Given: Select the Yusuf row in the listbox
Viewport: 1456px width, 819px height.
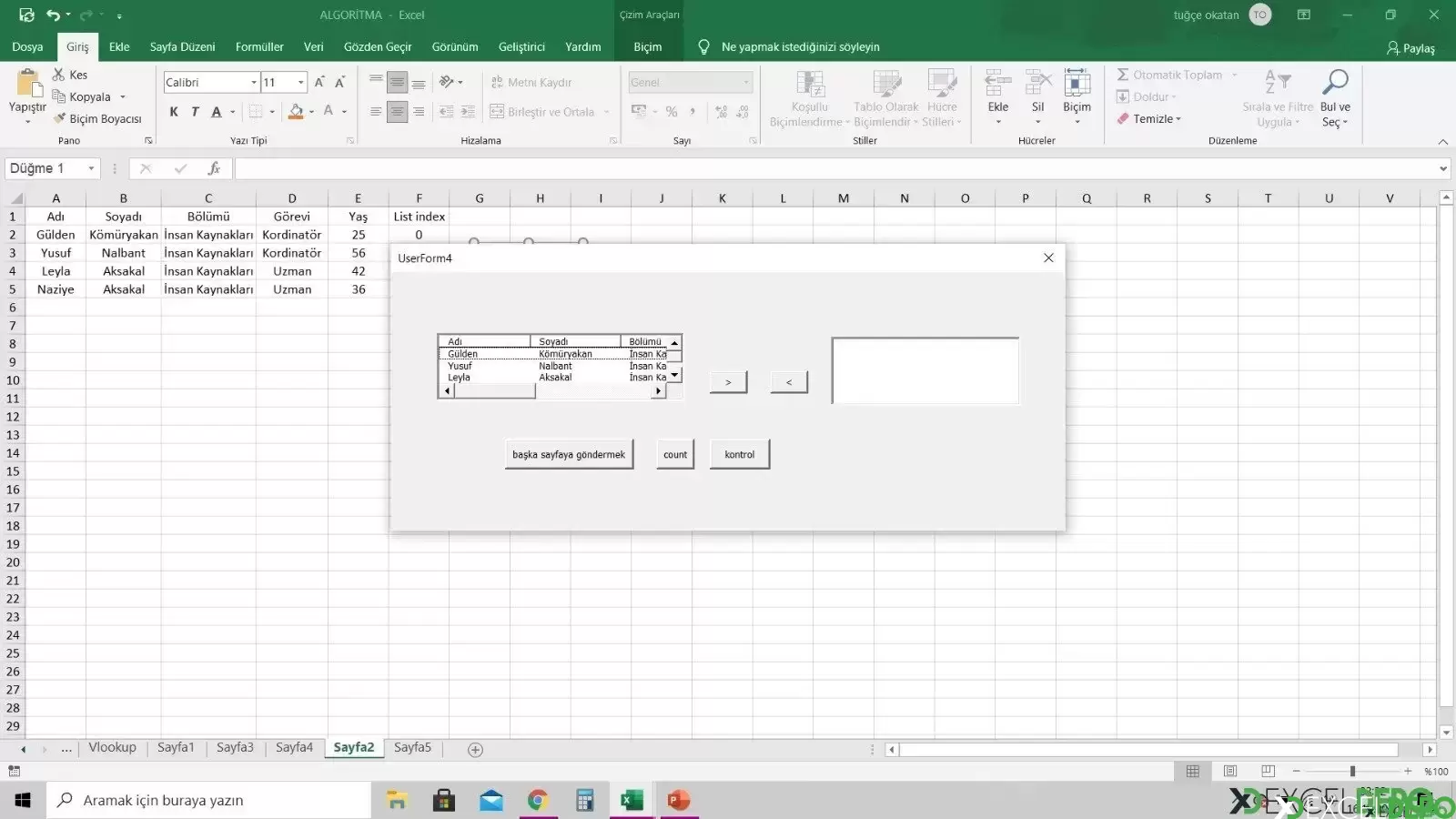Looking at the screenshot, I should point(552,366).
